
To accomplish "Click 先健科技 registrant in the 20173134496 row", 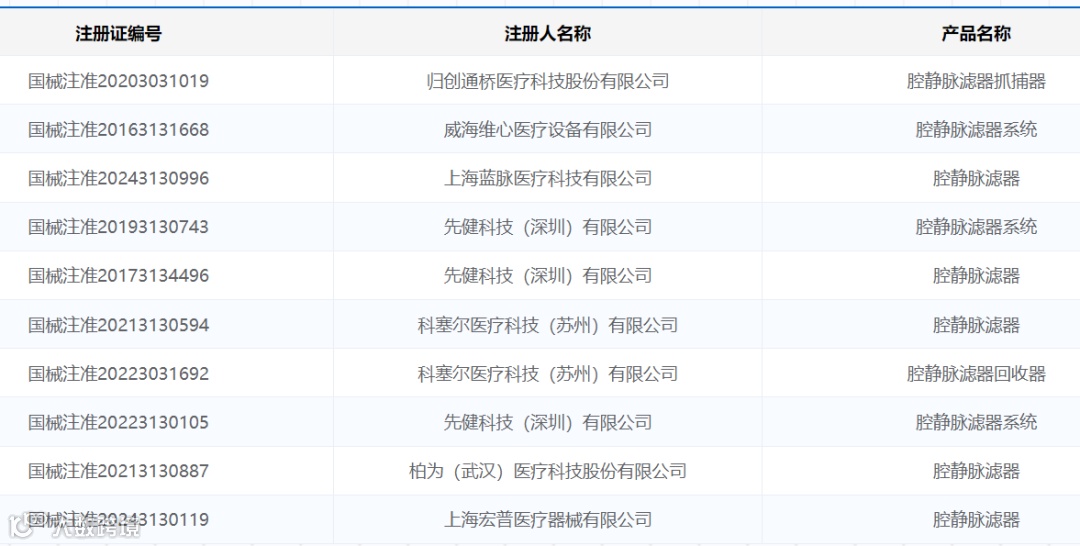I will pos(548,275).
